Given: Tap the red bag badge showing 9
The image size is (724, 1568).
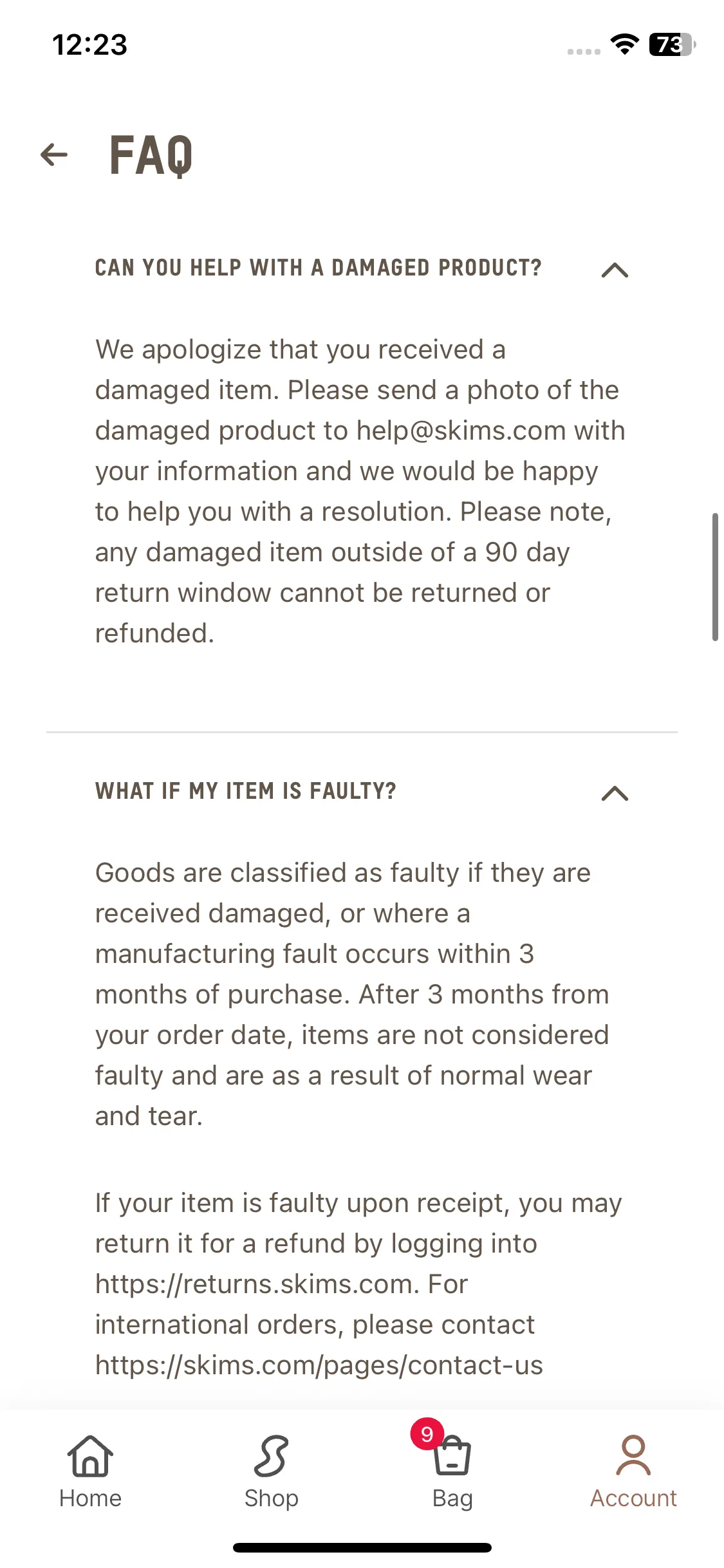Looking at the screenshot, I should coord(427,1434).
